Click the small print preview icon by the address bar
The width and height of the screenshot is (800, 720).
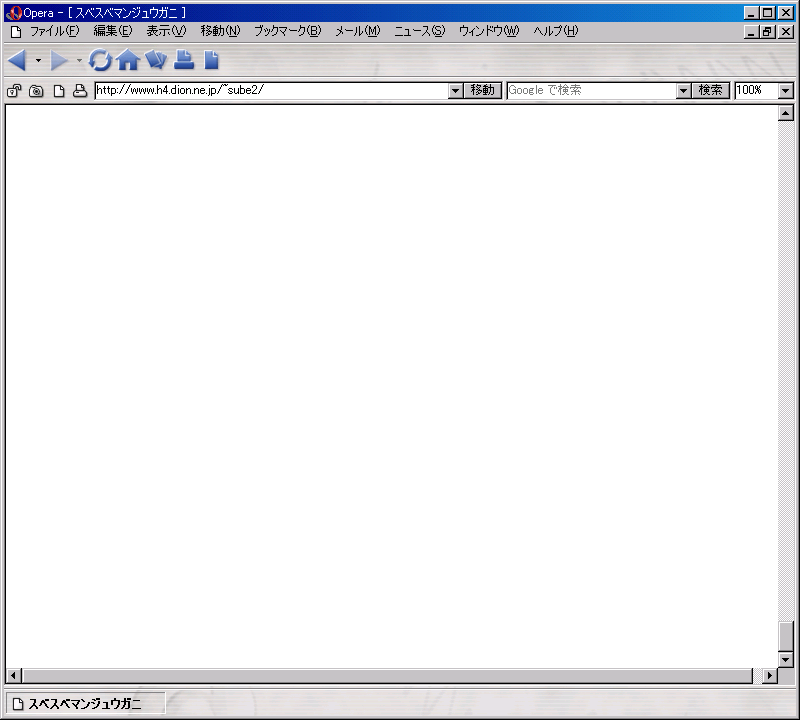pos(80,91)
